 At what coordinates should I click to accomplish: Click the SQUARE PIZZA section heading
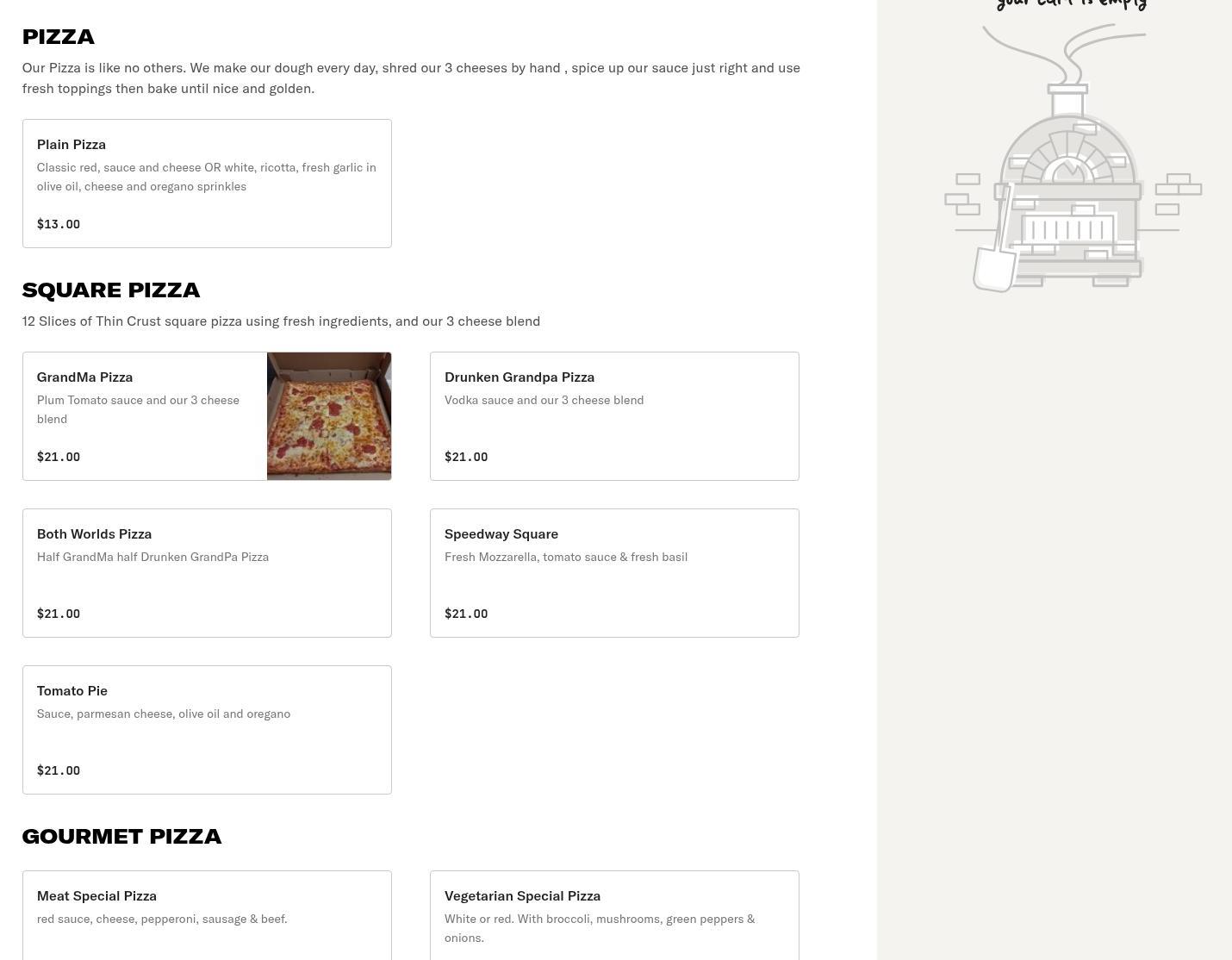(x=111, y=290)
